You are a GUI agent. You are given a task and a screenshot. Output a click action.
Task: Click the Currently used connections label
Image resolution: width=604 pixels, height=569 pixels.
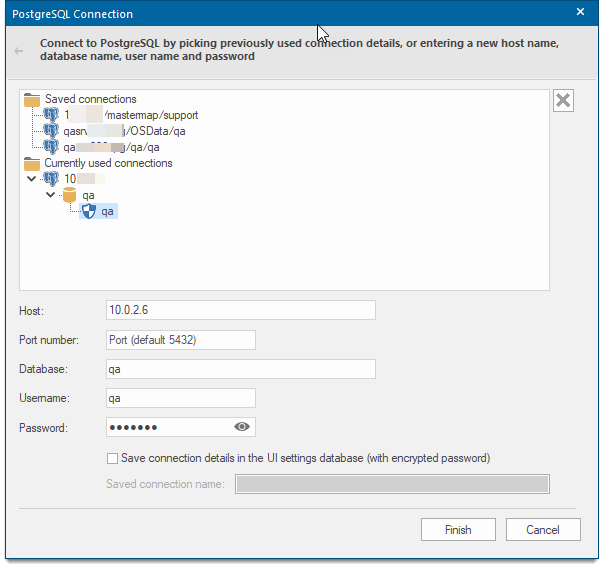pyautogui.click(x=108, y=163)
